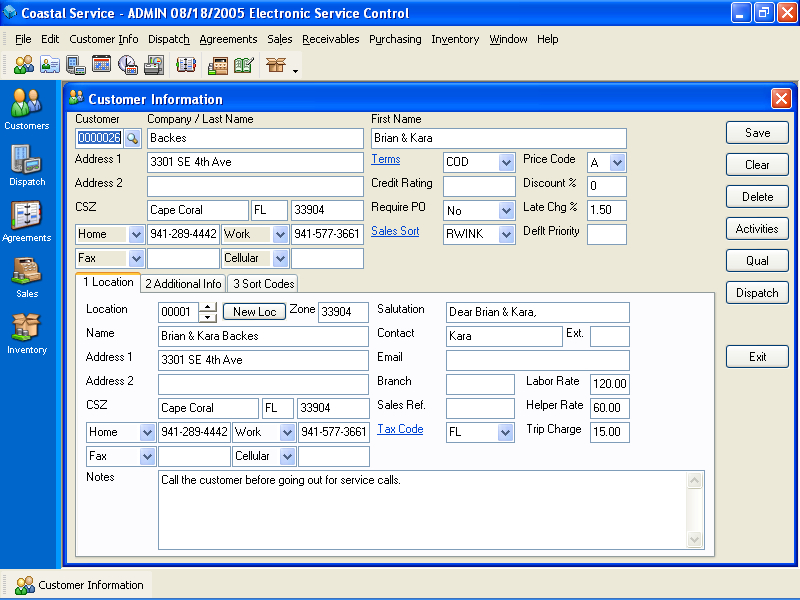Open the Terms COD dropdown
The width and height of the screenshot is (800, 600).
(506, 162)
